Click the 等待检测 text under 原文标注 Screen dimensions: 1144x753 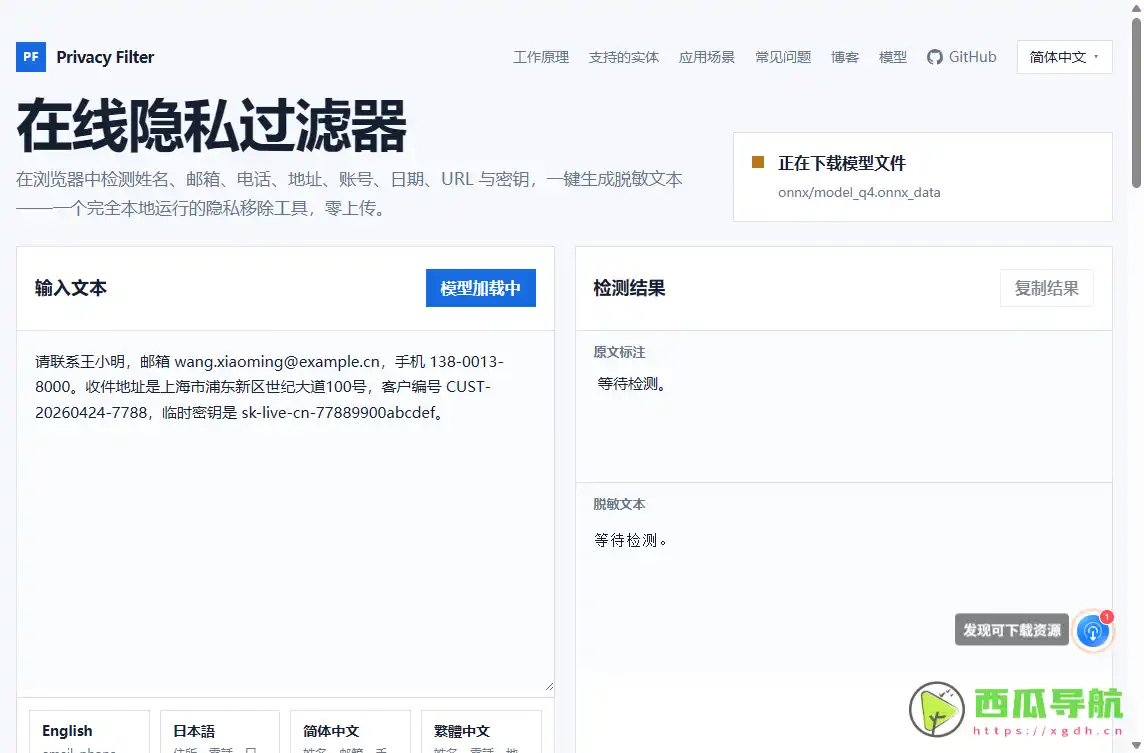pos(632,384)
